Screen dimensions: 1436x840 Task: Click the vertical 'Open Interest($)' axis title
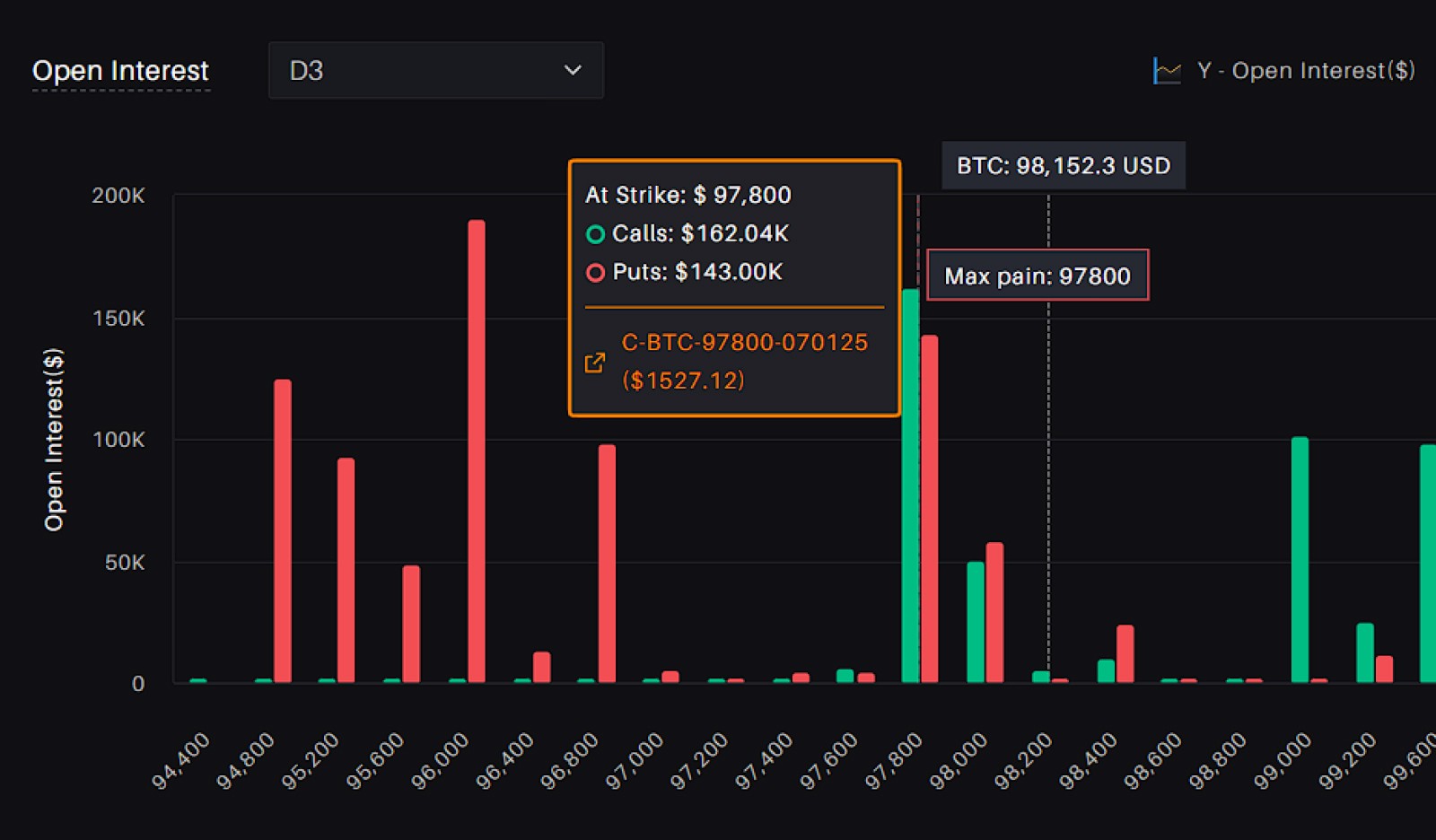tap(54, 440)
